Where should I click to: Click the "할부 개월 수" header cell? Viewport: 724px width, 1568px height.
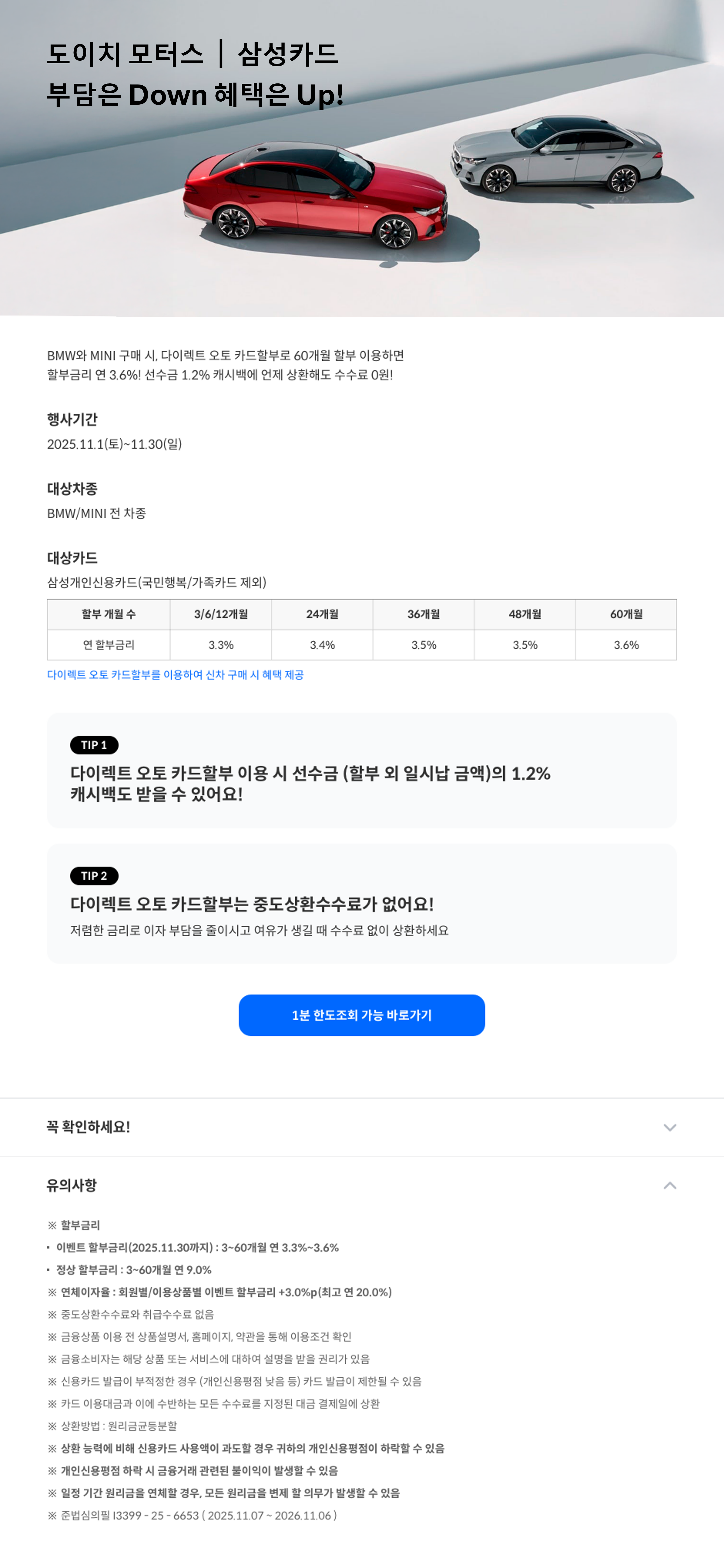point(108,614)
